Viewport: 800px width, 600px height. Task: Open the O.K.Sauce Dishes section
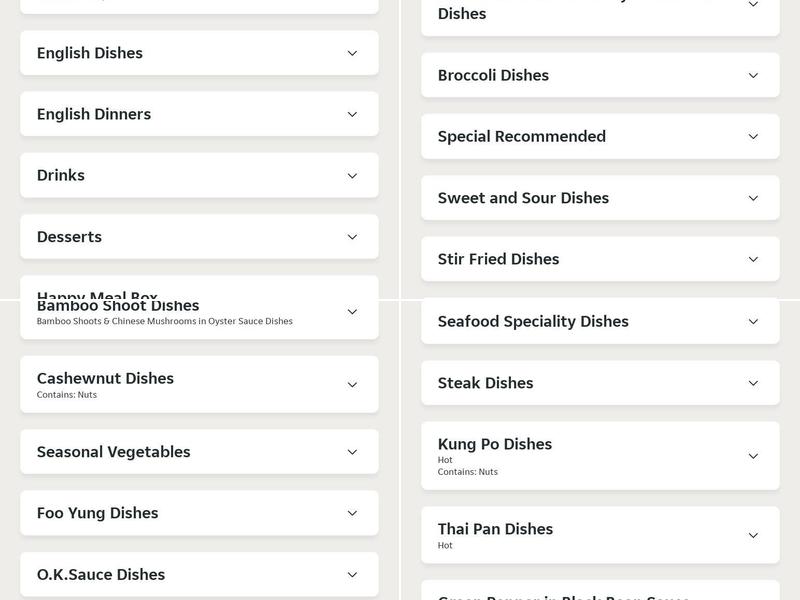200,574
